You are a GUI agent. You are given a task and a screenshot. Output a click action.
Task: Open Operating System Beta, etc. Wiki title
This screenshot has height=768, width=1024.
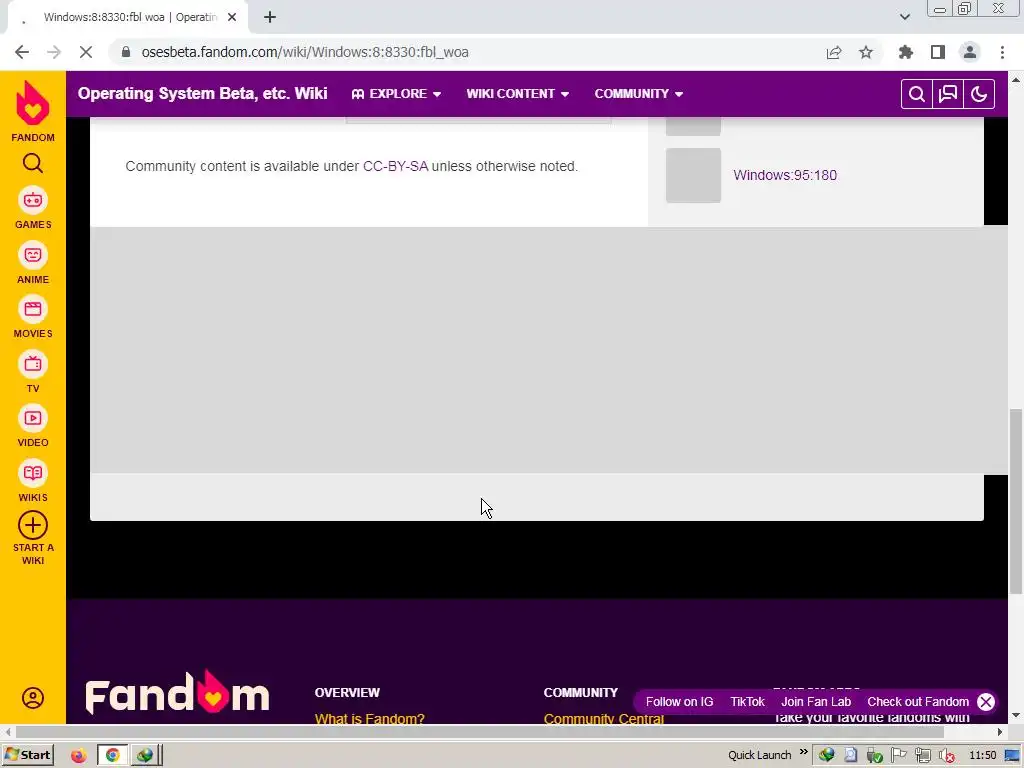point(202,93)
